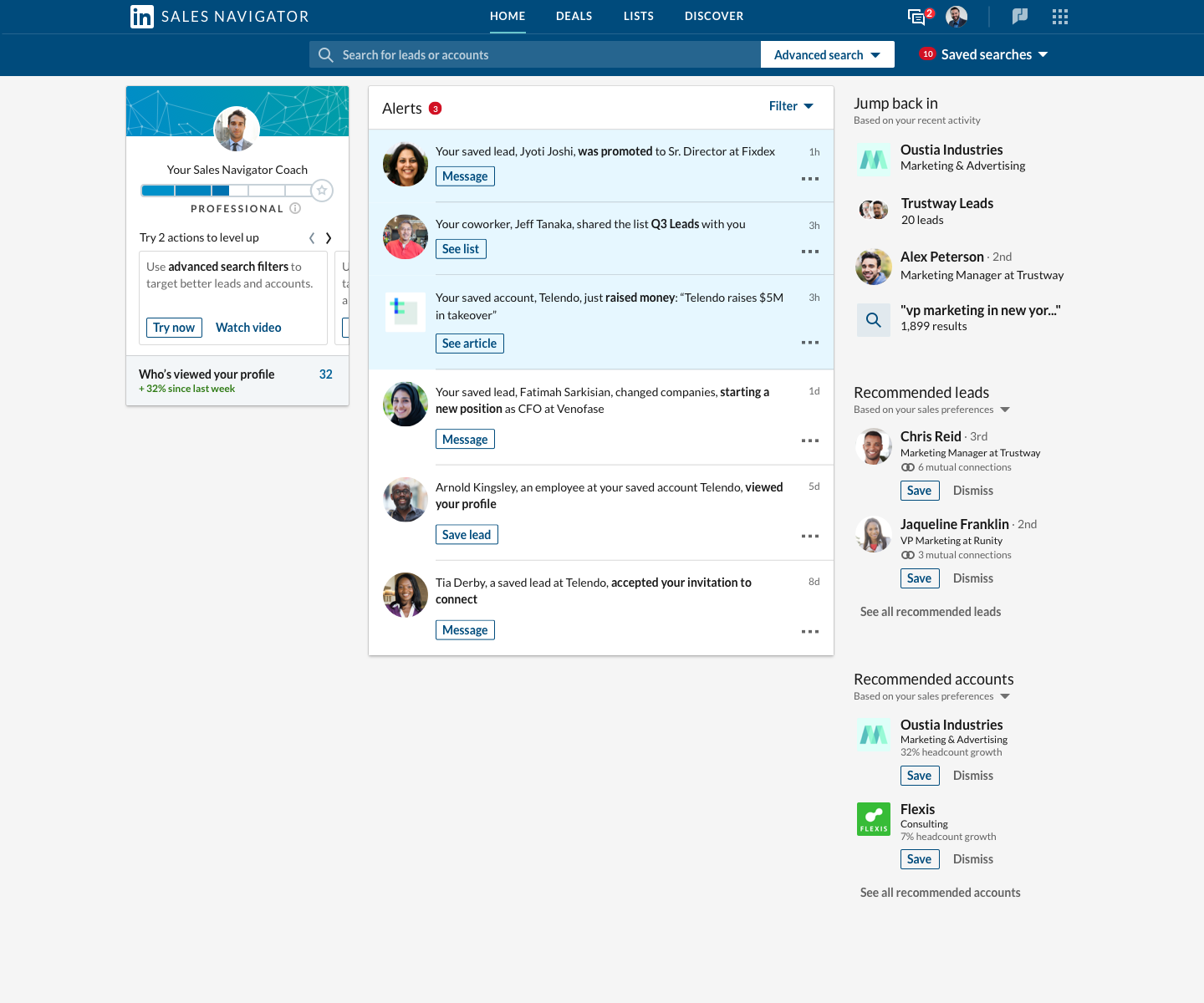Open the alerts Filter dropdown

(791, 106)
